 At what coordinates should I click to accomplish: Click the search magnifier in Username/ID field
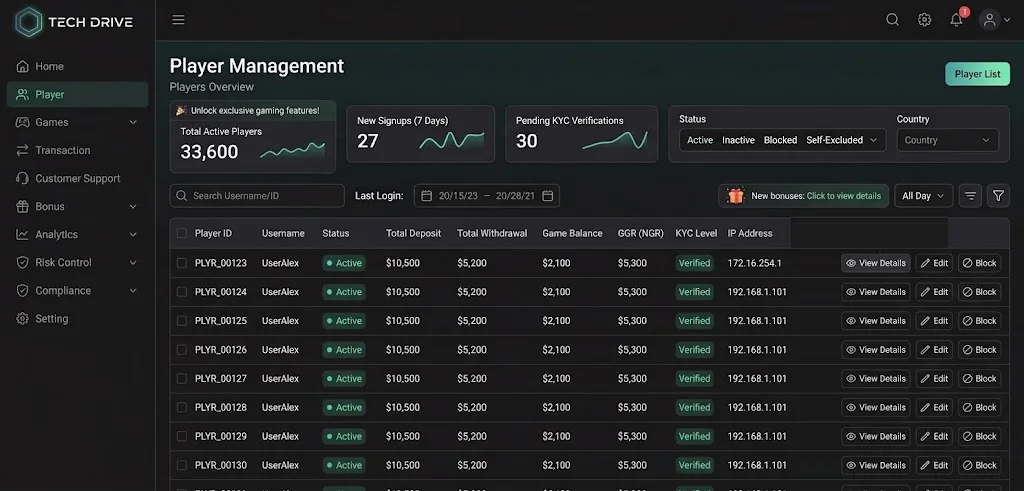182,196
